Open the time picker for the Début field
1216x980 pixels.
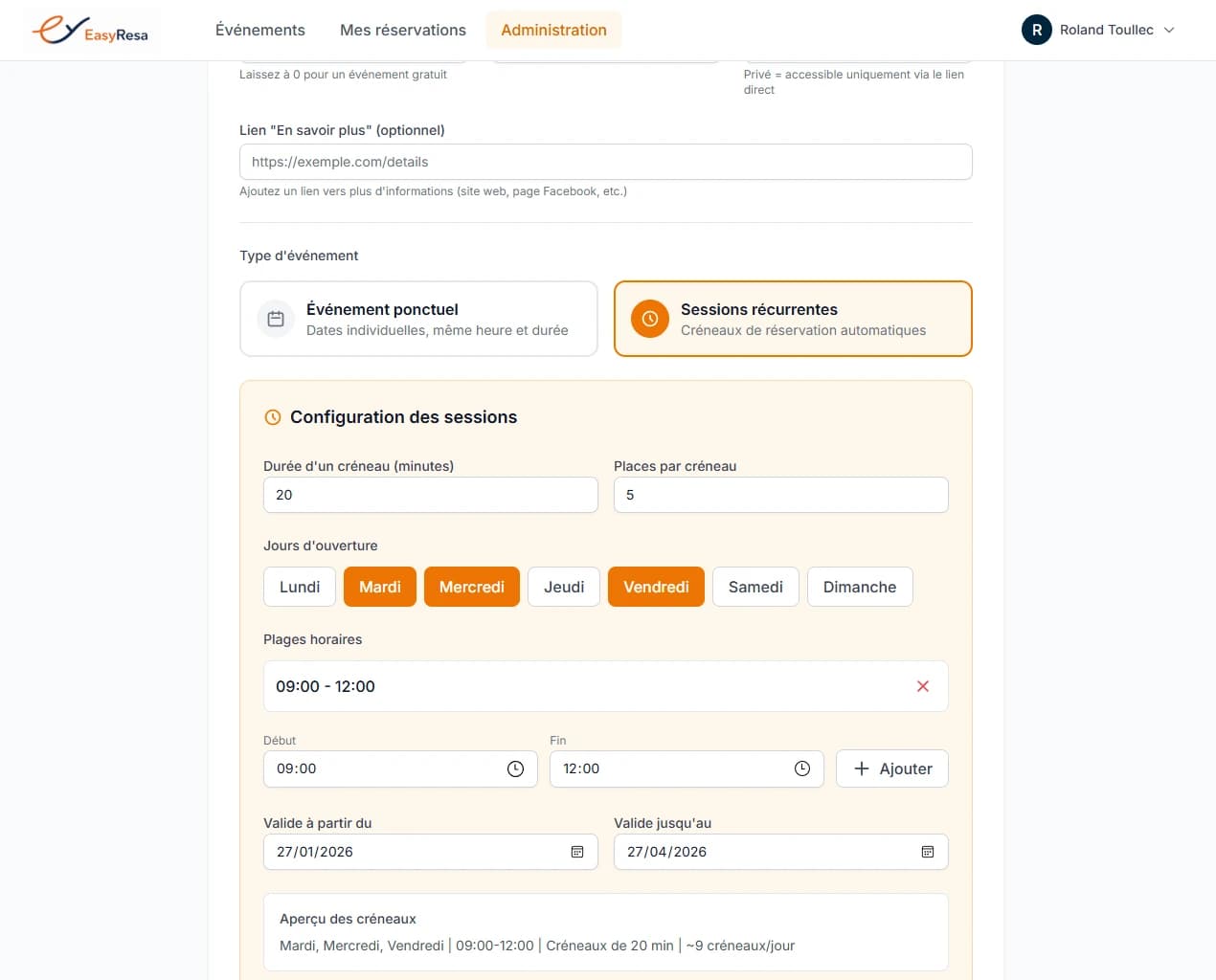tap(516, 768)
